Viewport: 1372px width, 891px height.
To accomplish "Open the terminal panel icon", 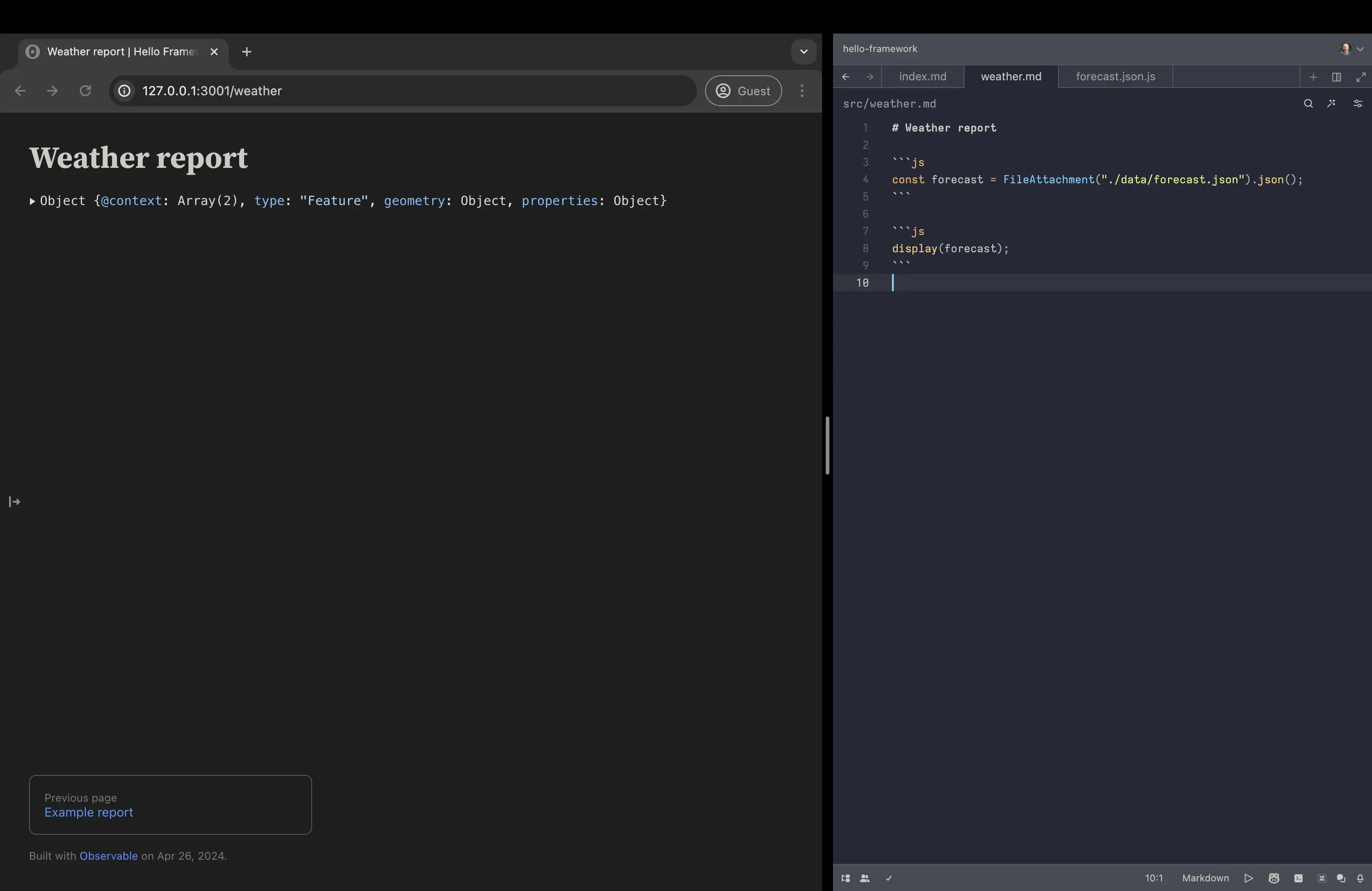I will click(x=1298, y=878).
